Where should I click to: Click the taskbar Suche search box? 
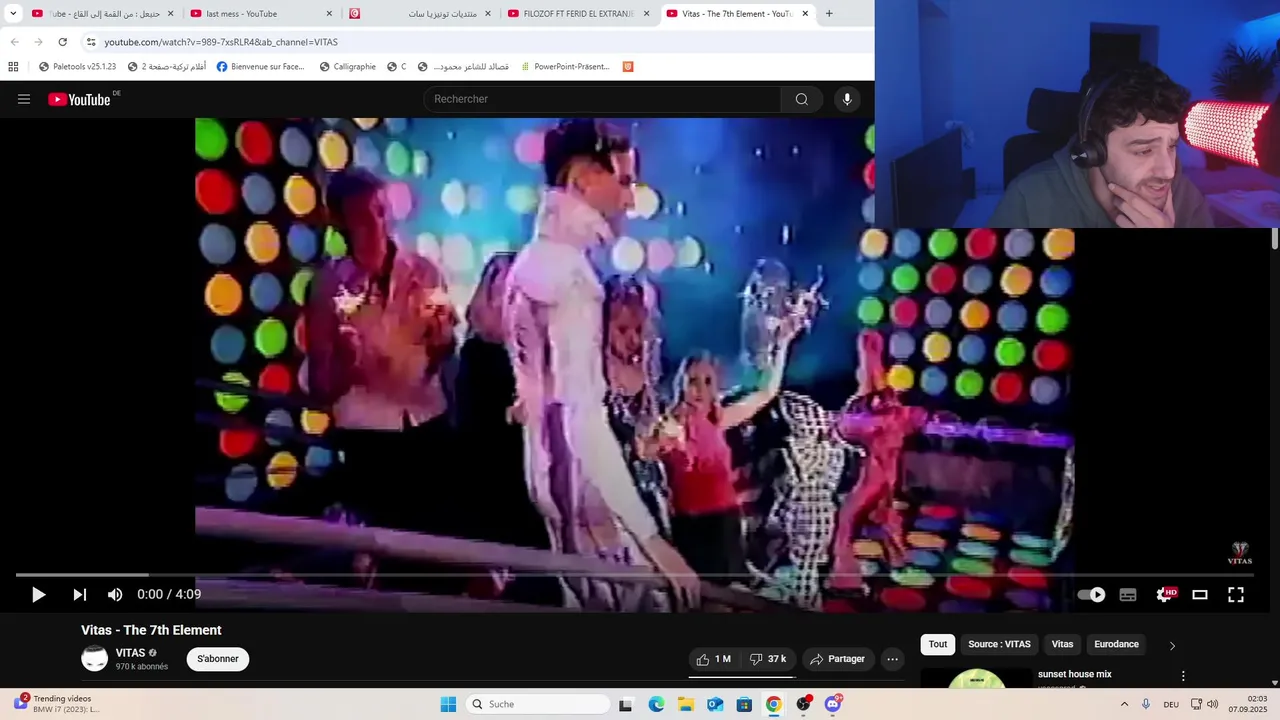point(539,704)
